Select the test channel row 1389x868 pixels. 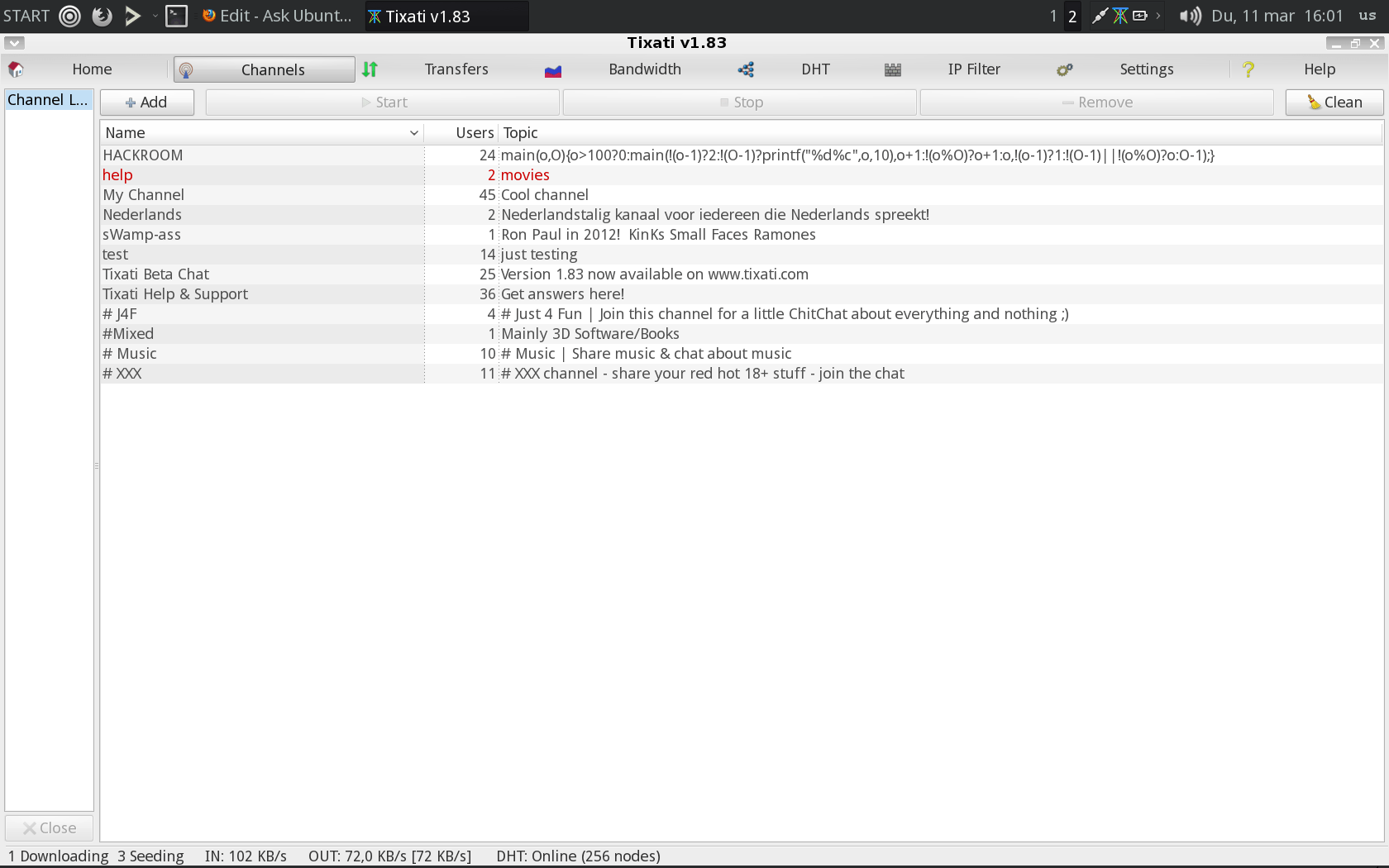(x=742, y=255)
